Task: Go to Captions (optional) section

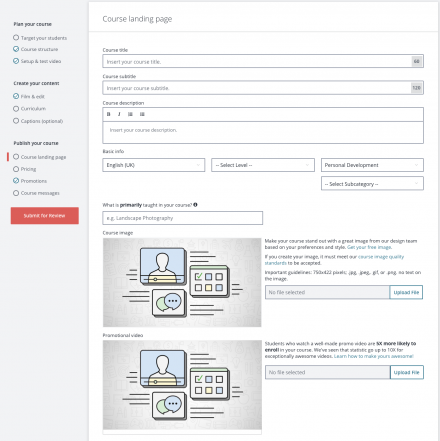Action: (42, 121)
